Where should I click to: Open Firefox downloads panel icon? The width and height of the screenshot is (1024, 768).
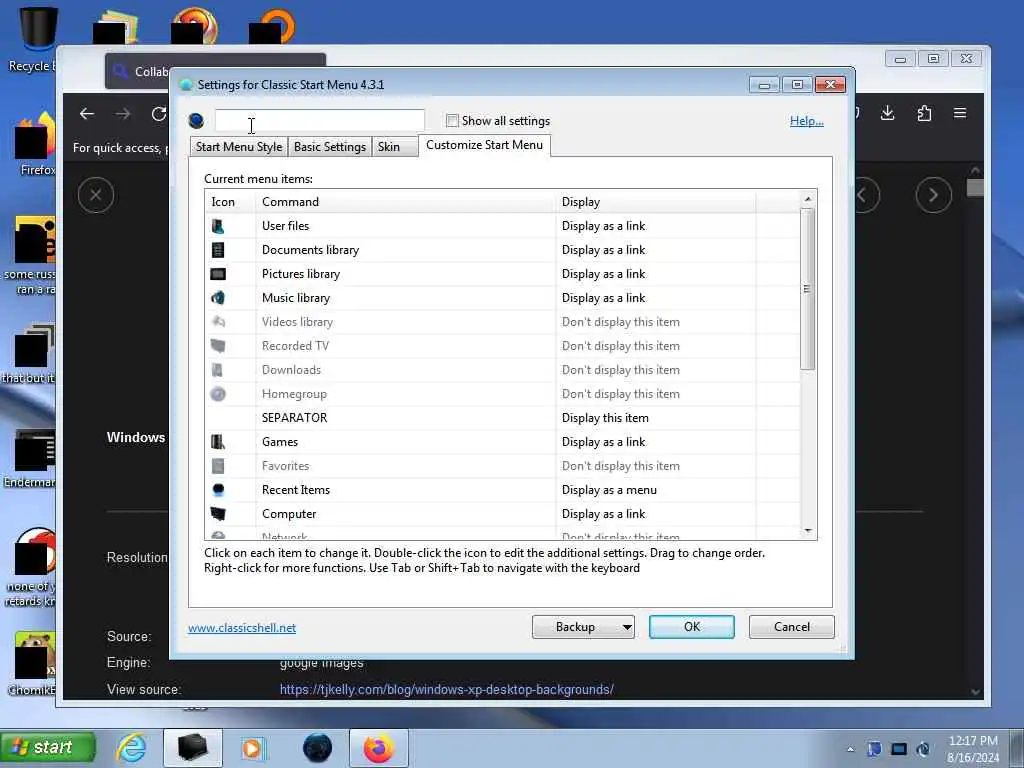point(888,114)
